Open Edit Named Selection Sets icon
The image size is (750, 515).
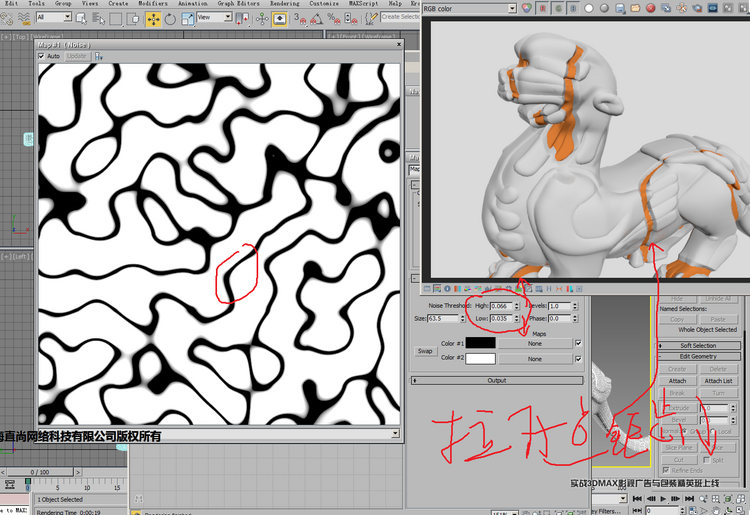point(371,19)
